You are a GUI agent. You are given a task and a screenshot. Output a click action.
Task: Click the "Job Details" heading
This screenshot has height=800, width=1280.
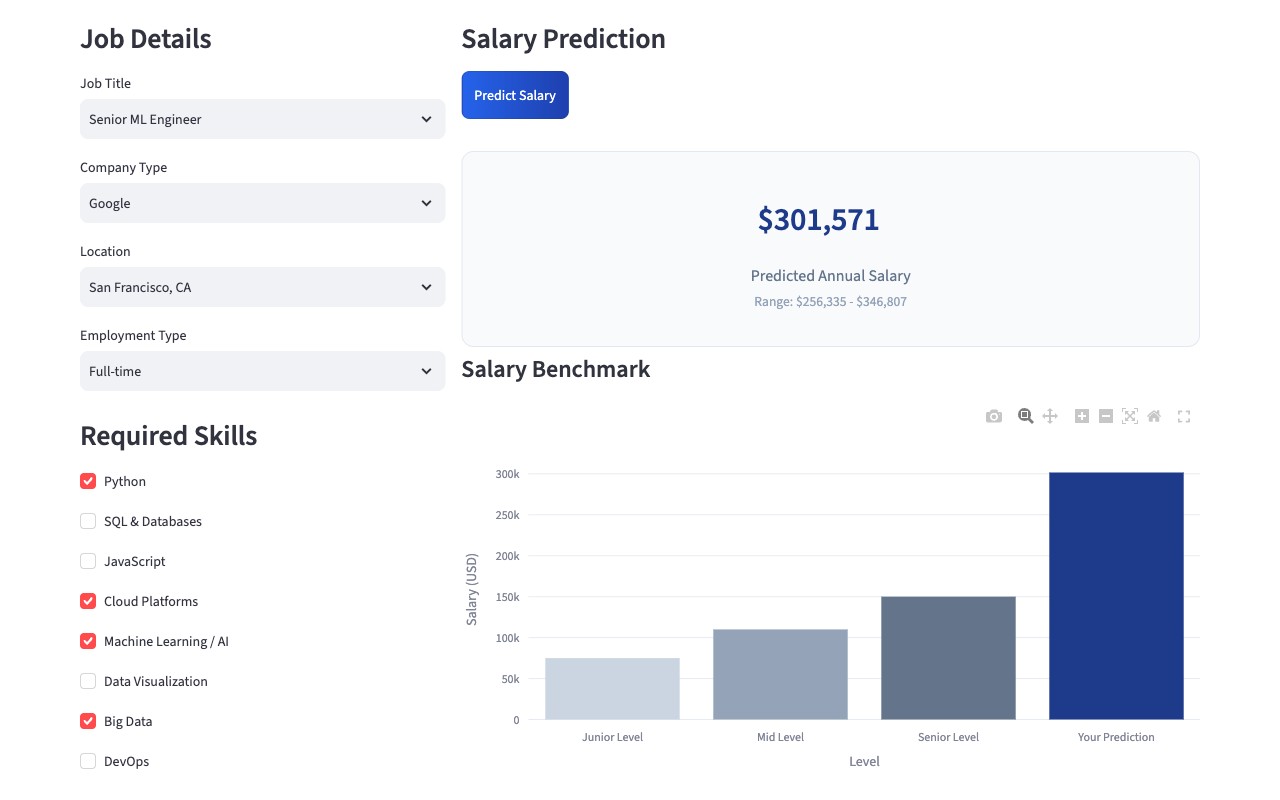point(146,39)
